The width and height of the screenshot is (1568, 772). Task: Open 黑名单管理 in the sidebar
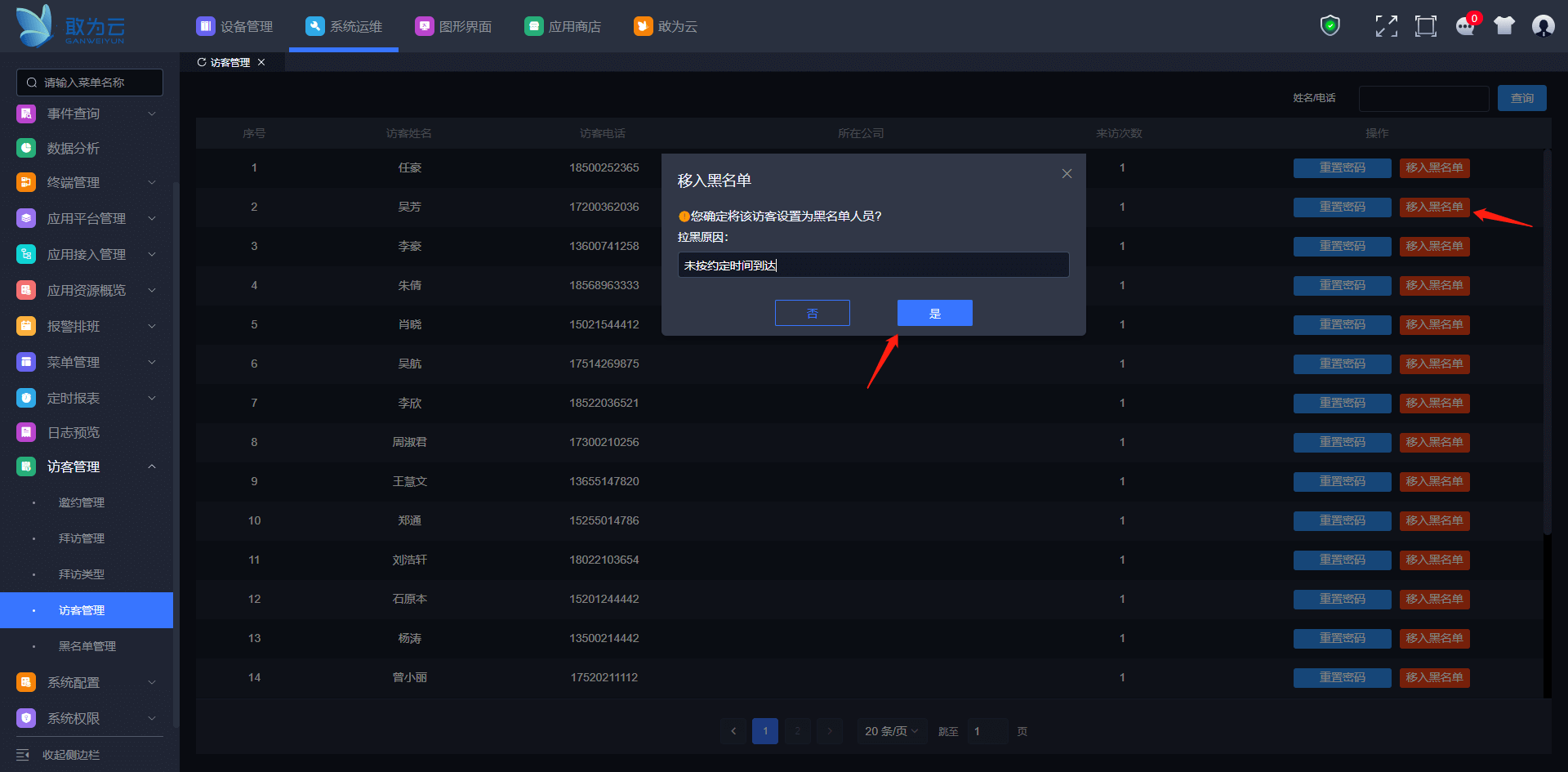[87, 646]
